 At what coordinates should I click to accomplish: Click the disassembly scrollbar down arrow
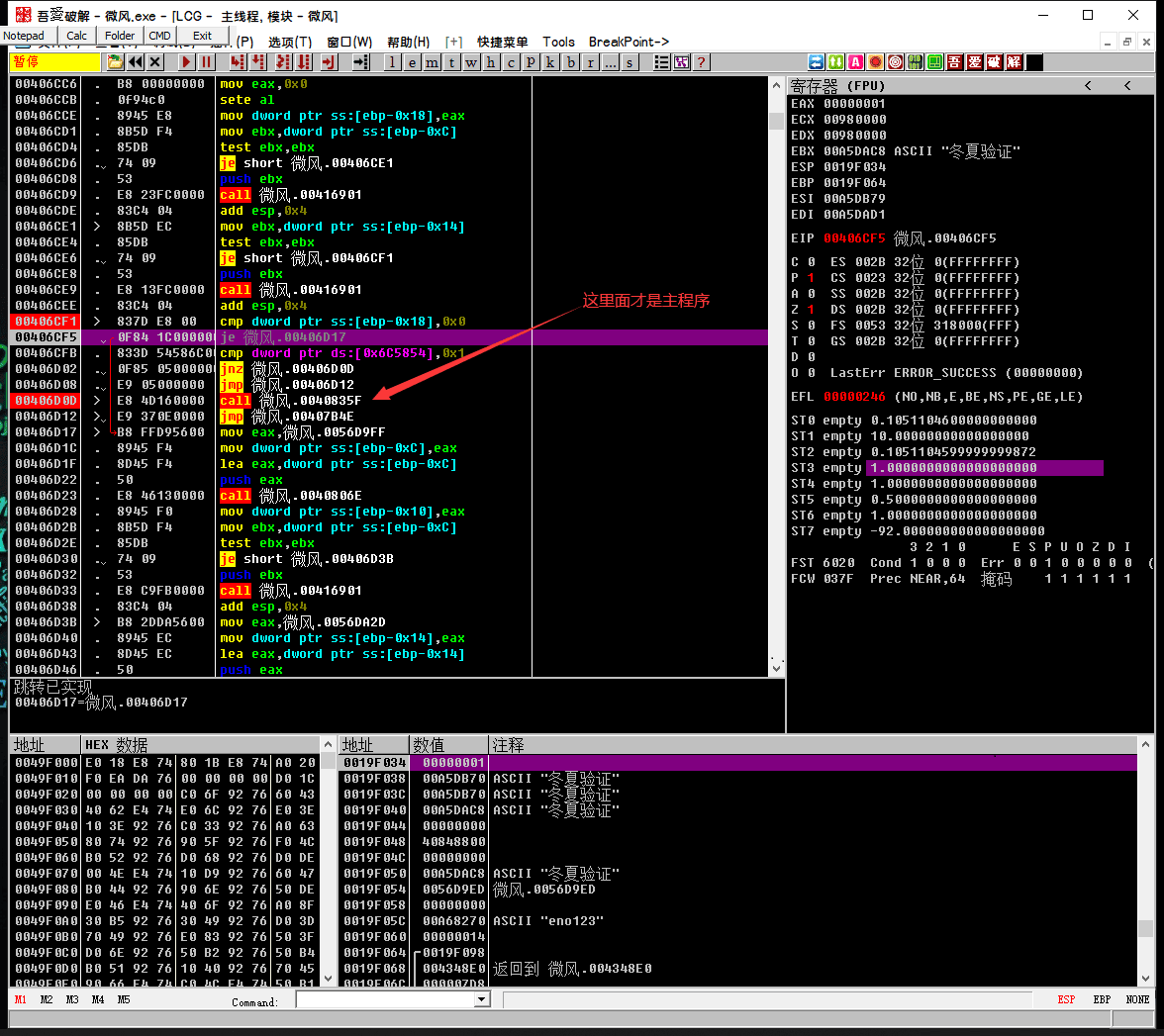(776, 668)
